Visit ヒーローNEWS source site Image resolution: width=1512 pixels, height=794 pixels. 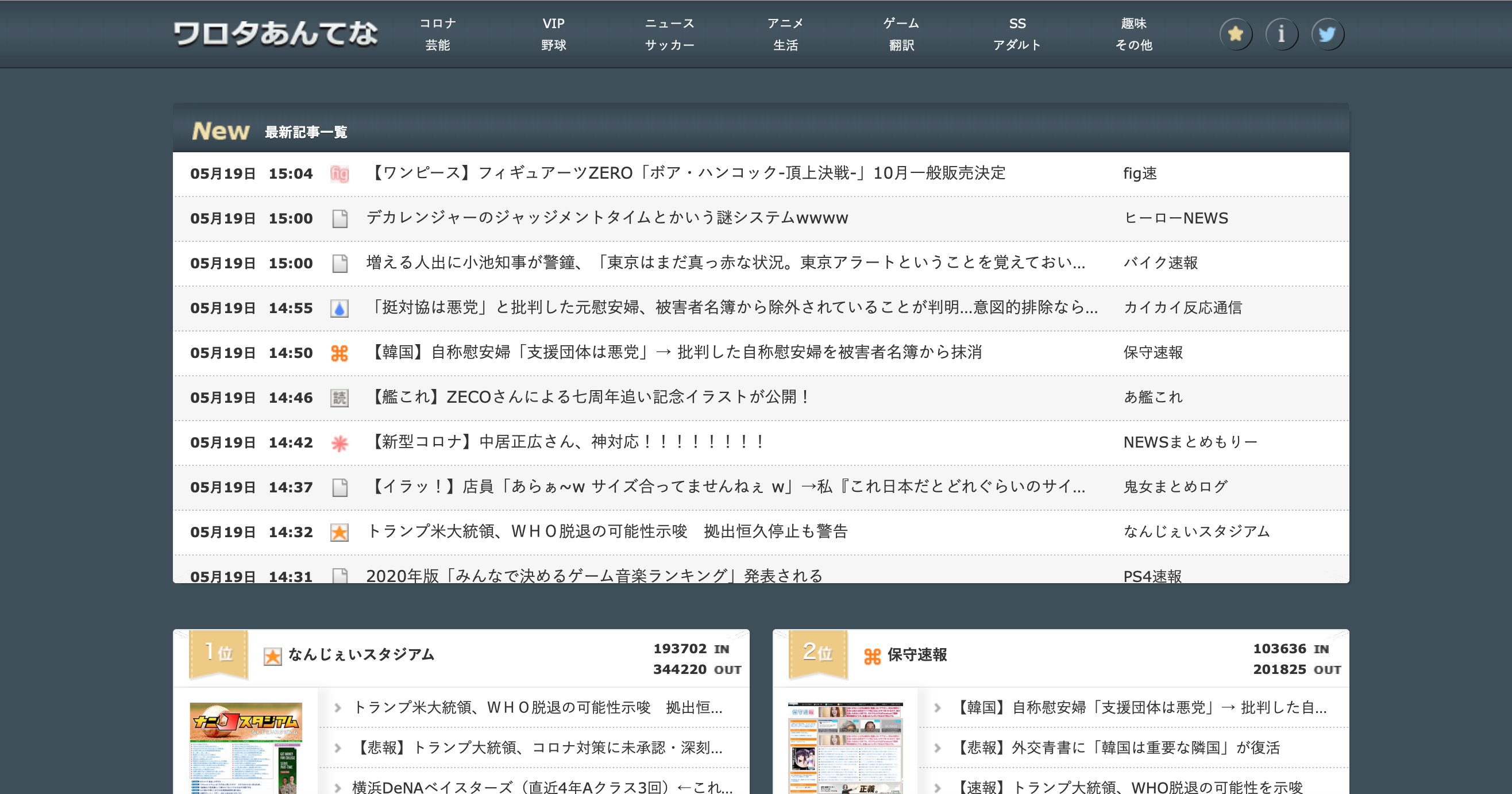click(x=1175, y=218)
